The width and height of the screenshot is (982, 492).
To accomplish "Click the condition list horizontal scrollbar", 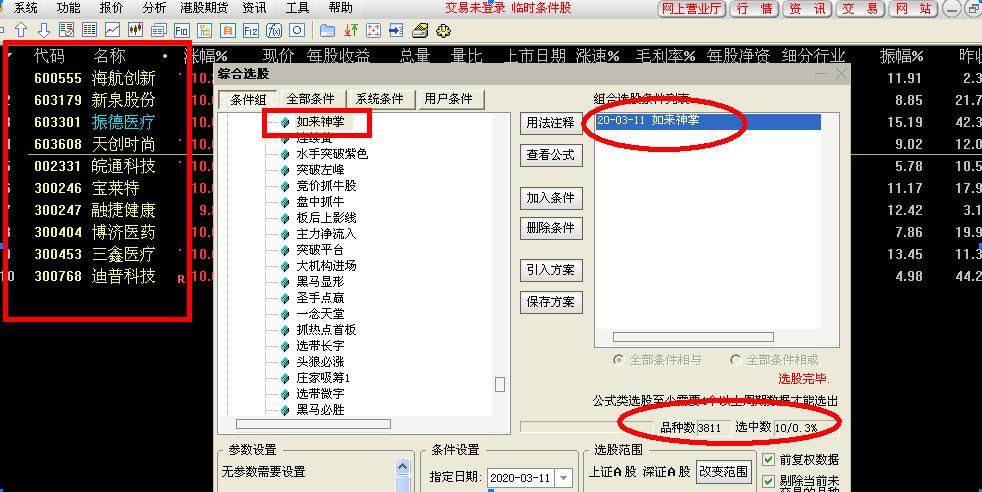I will pos(693,337).
